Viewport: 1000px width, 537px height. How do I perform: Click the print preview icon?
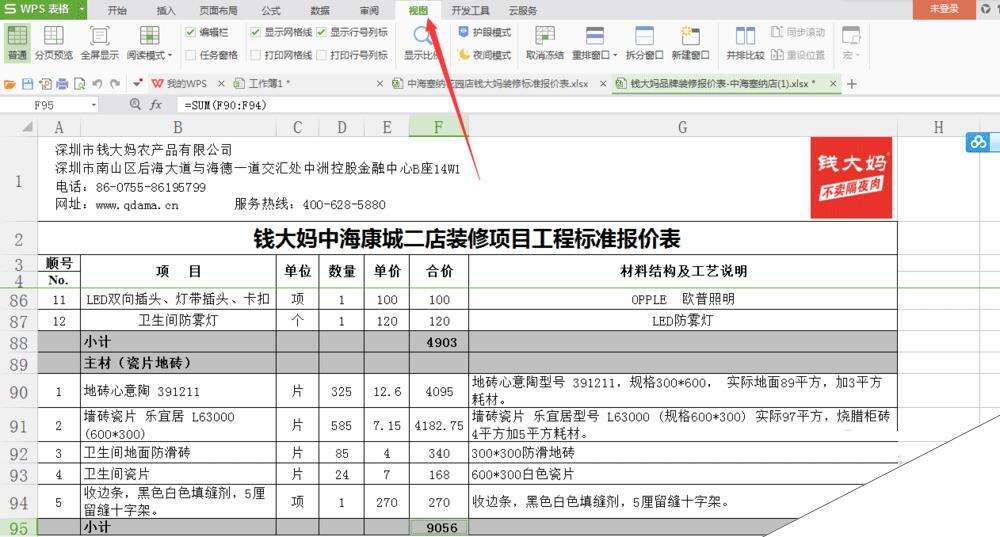tap(80, 84)
